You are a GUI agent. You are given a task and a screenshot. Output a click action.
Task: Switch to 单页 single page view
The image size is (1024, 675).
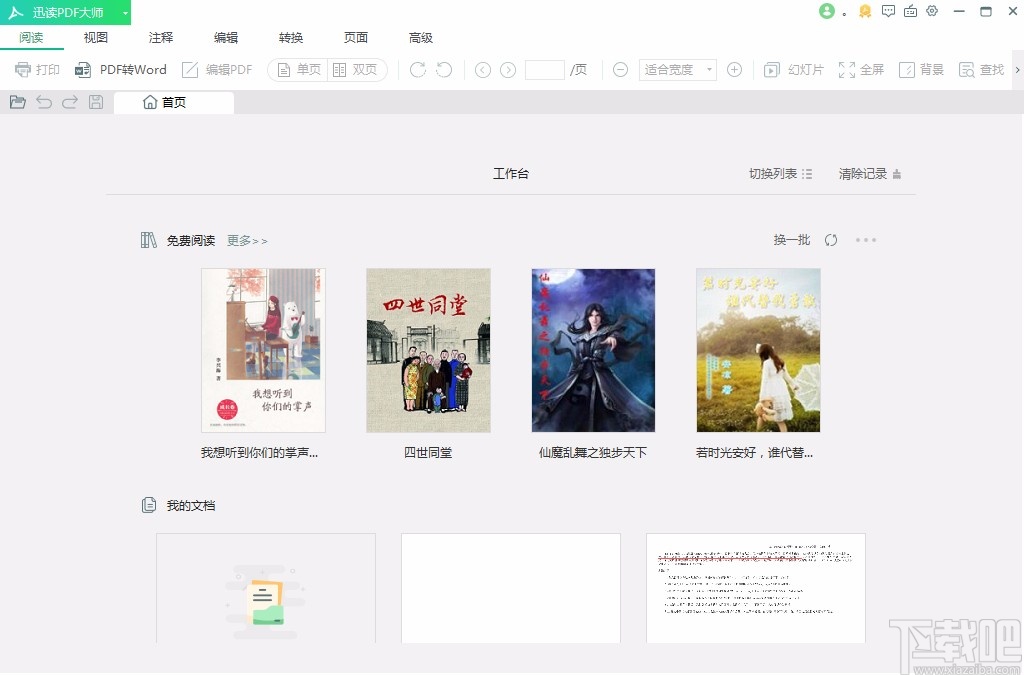tap(299, 69)
